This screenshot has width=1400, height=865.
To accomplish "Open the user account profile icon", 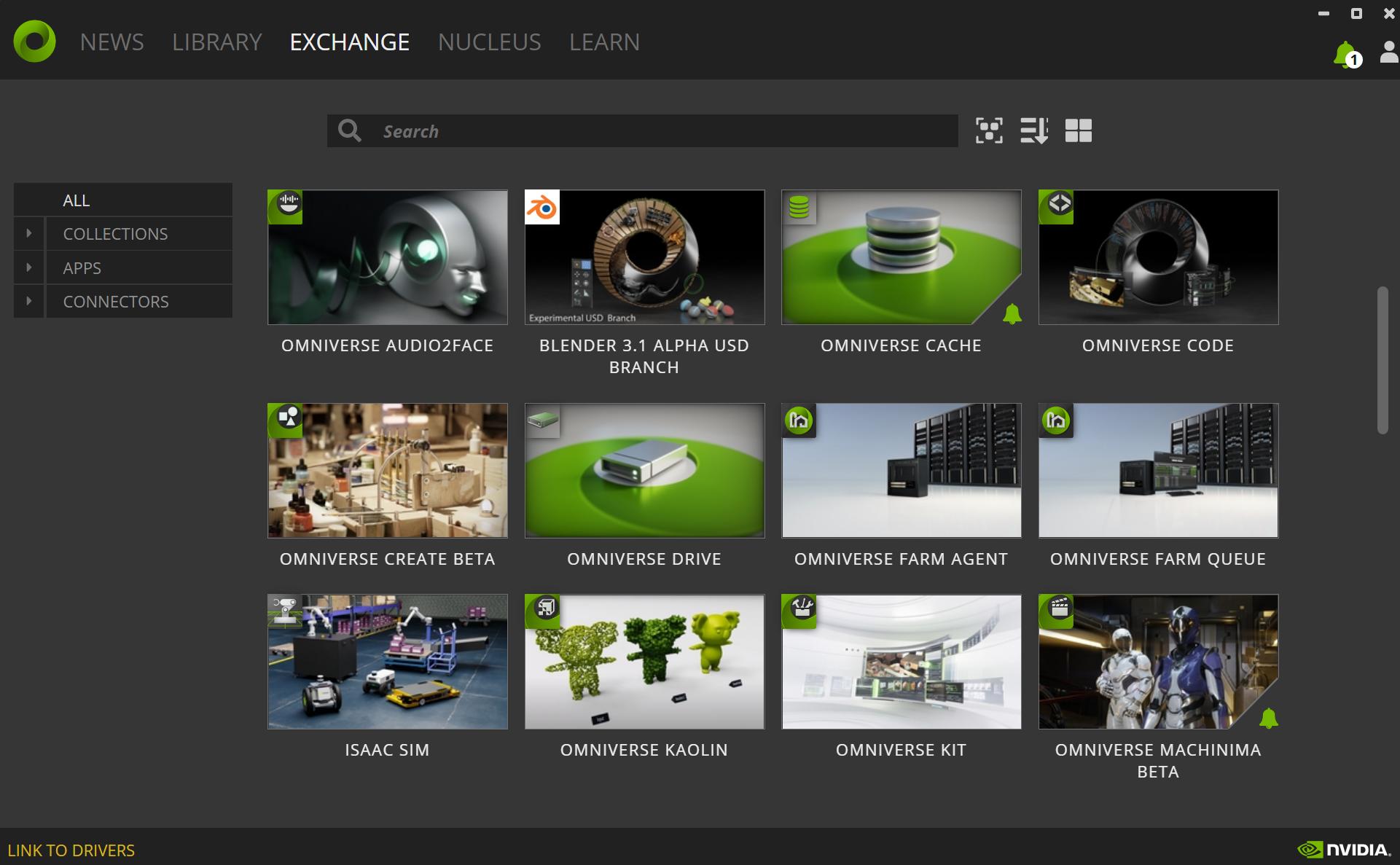I will 1388,52.
